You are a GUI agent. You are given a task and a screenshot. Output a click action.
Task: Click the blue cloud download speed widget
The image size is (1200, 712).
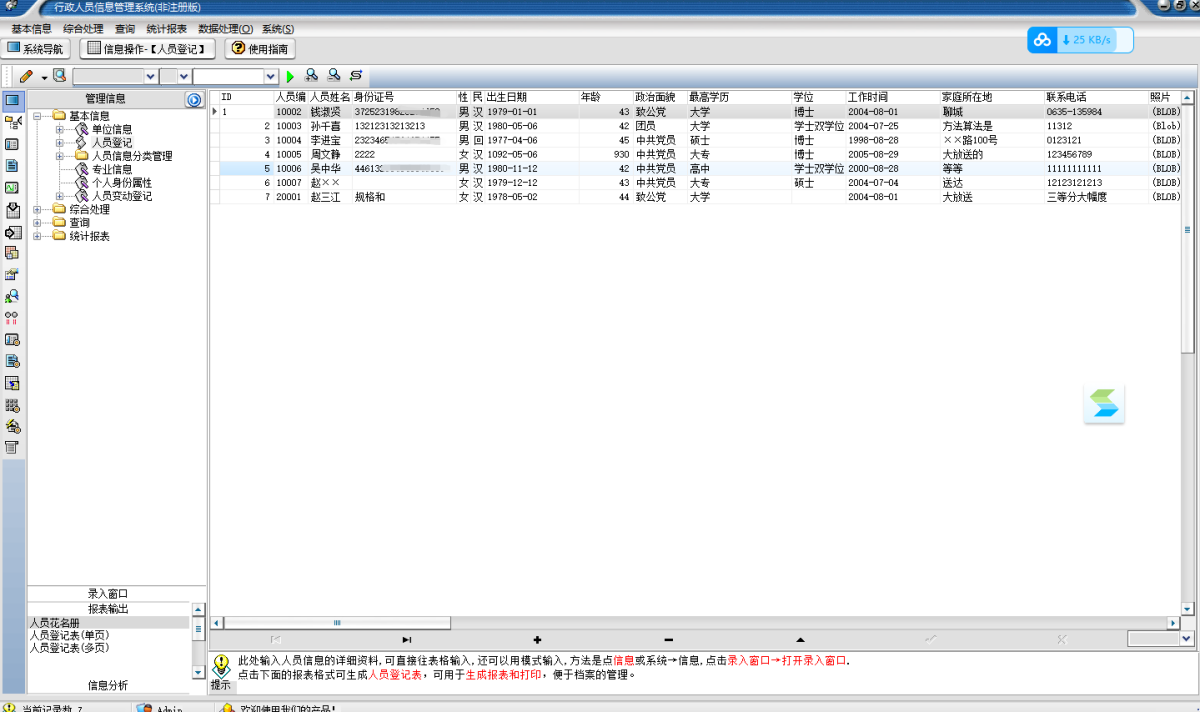1080,40
